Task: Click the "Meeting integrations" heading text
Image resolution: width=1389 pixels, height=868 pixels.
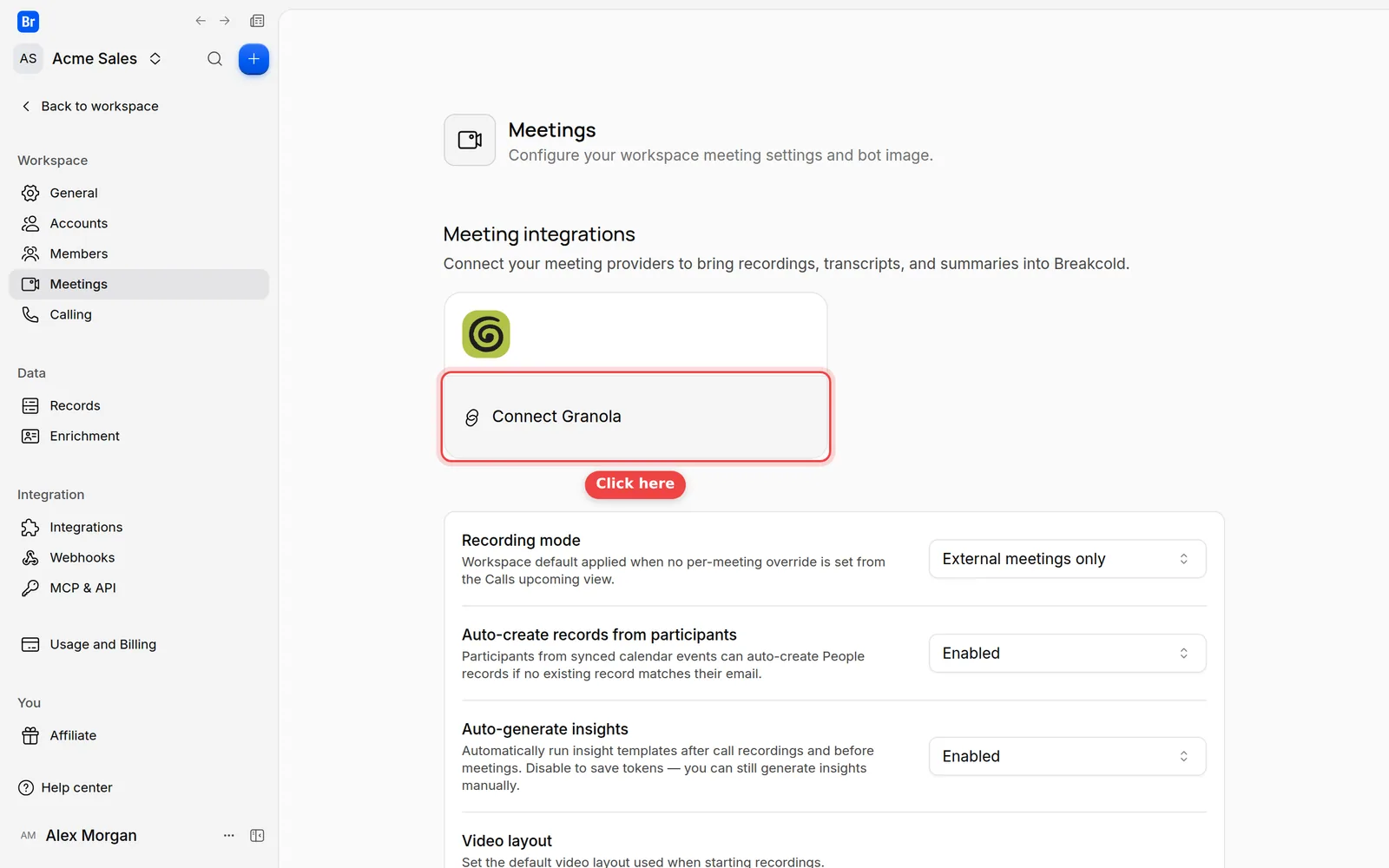Action: coord(539,234)
